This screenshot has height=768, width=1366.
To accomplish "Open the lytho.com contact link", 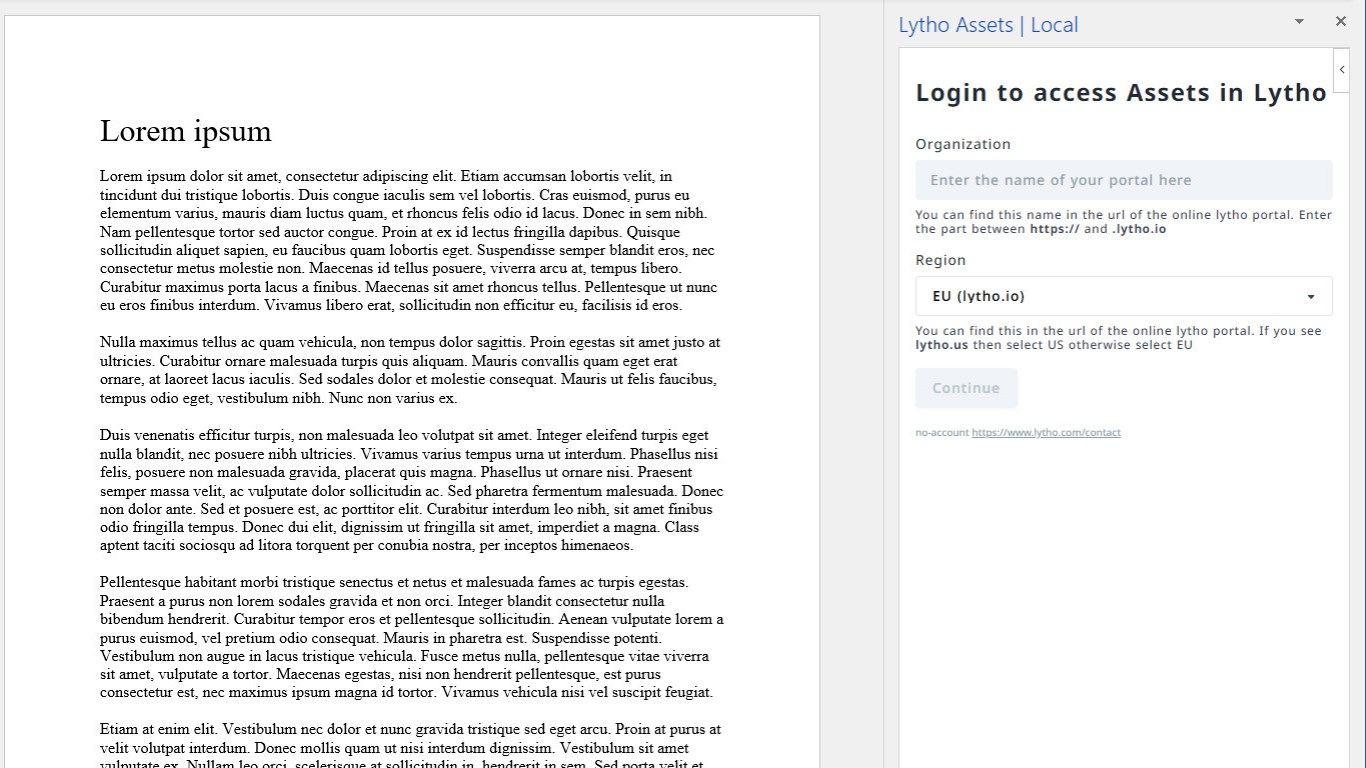I will (x=1046, y=433).
